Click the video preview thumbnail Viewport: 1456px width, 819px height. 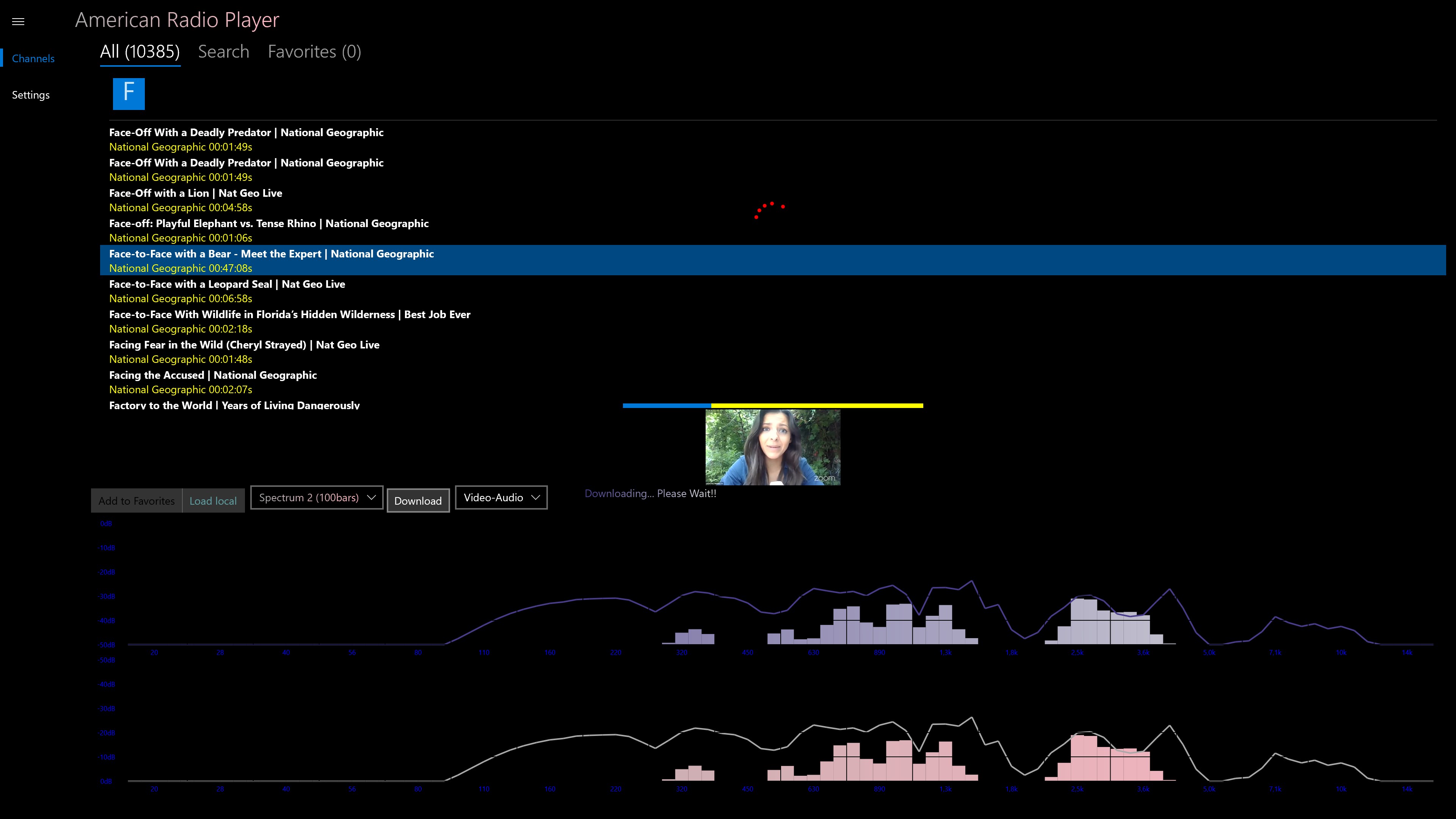click(x=773, y=447)
